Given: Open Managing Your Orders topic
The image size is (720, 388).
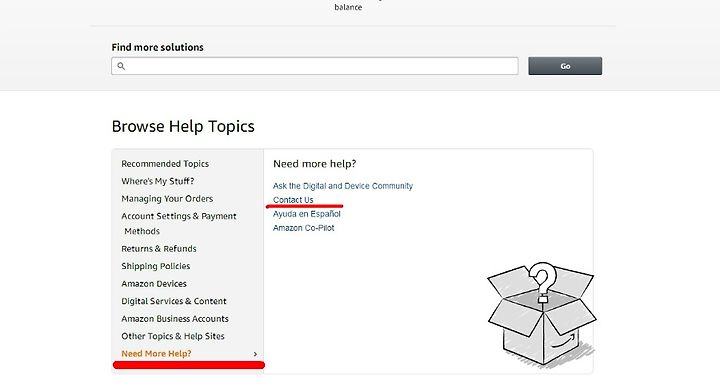Looking at the screenshot, I should (167, 199).
